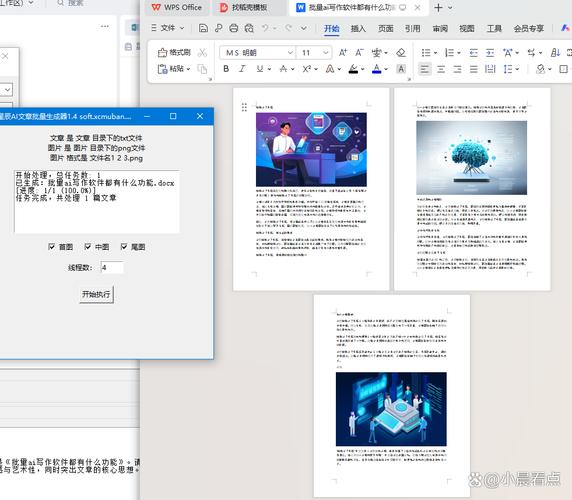The width and height of the screenshot is (572, 500).
Task: Apply Superscript X² formatting
Action: click(x=306, y=69)
